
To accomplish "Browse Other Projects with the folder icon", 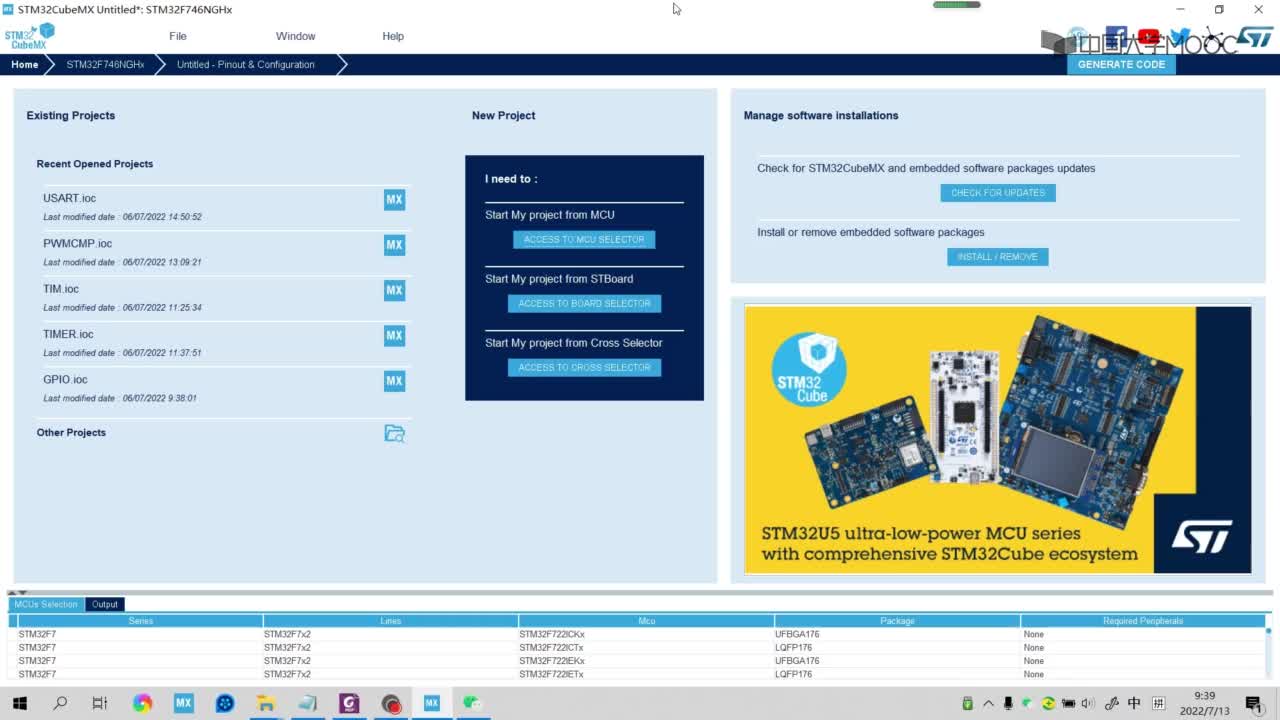I will (x=394, y=433).
